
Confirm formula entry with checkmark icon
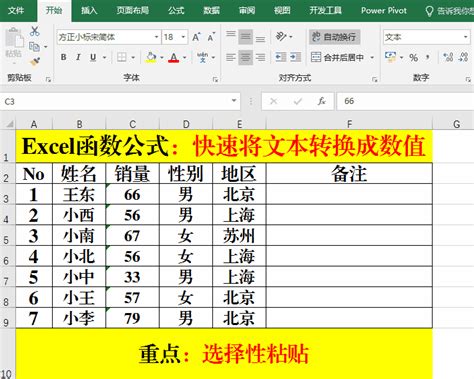297,101
